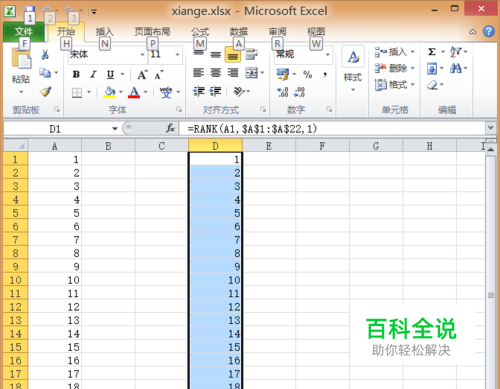Toggle Underline formatting
Image resolution: width=500 pixels, height=389 pixels.
tap(110, 74)
